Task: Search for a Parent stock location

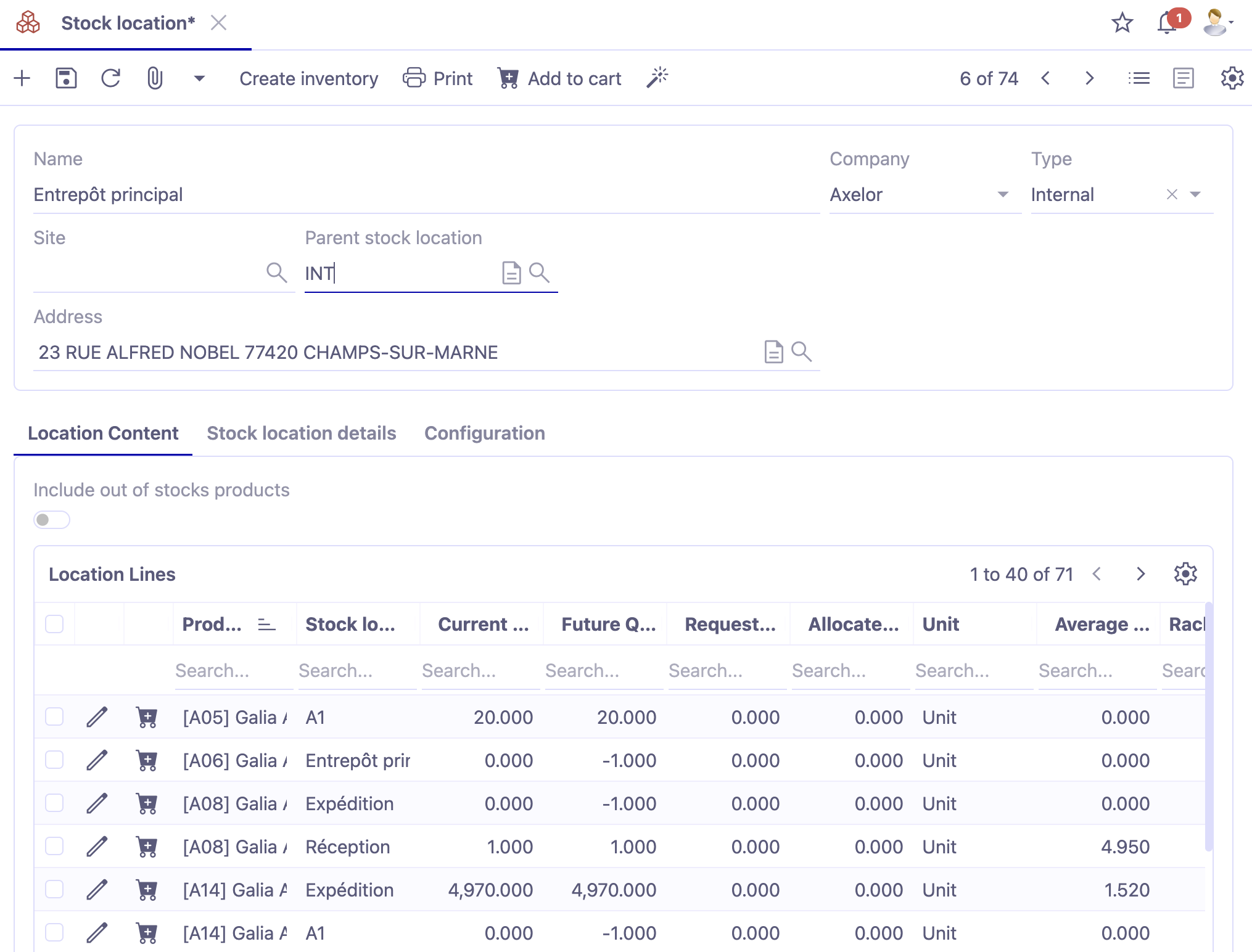Action: 540,272
